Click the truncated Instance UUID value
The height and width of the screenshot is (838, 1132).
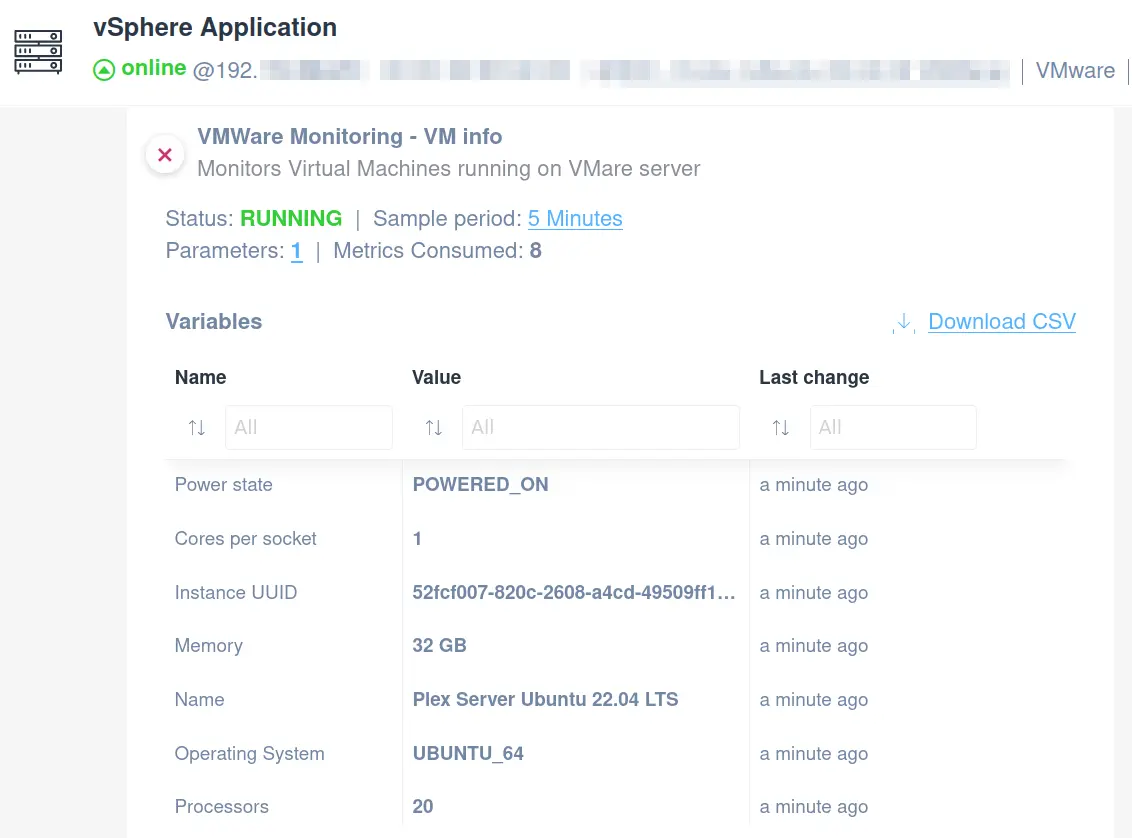pyautogui.click(x=575, y=592)
